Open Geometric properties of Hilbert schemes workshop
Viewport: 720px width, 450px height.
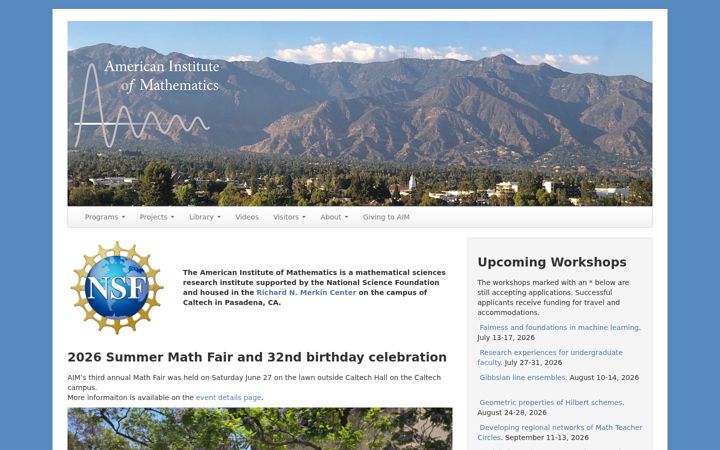551,402
